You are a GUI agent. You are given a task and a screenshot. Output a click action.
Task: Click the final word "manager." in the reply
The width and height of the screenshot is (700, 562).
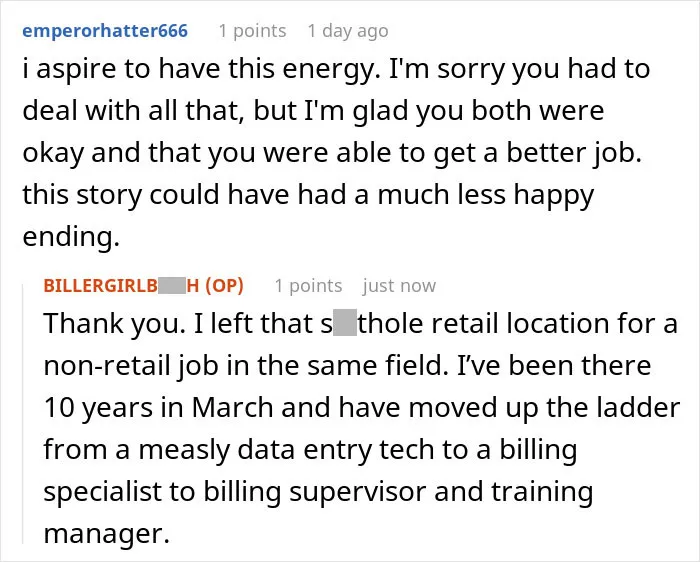[x=107, y=533]
